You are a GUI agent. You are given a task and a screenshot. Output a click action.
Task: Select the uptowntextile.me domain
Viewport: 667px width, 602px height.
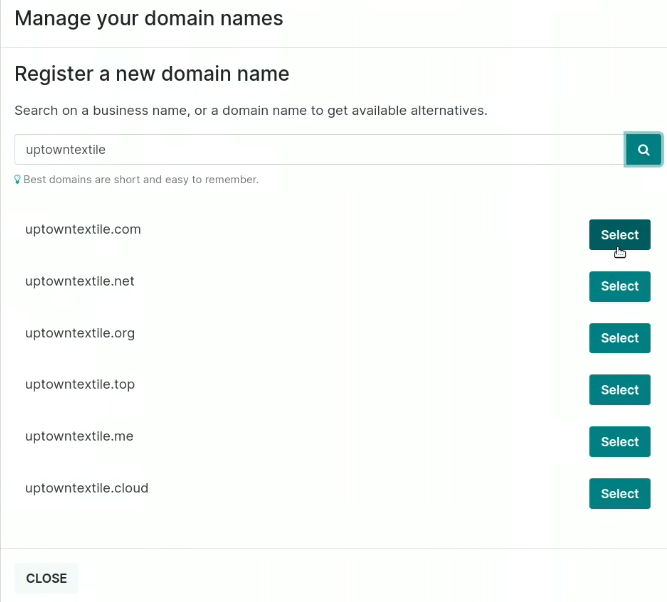(x=619, y=442)
